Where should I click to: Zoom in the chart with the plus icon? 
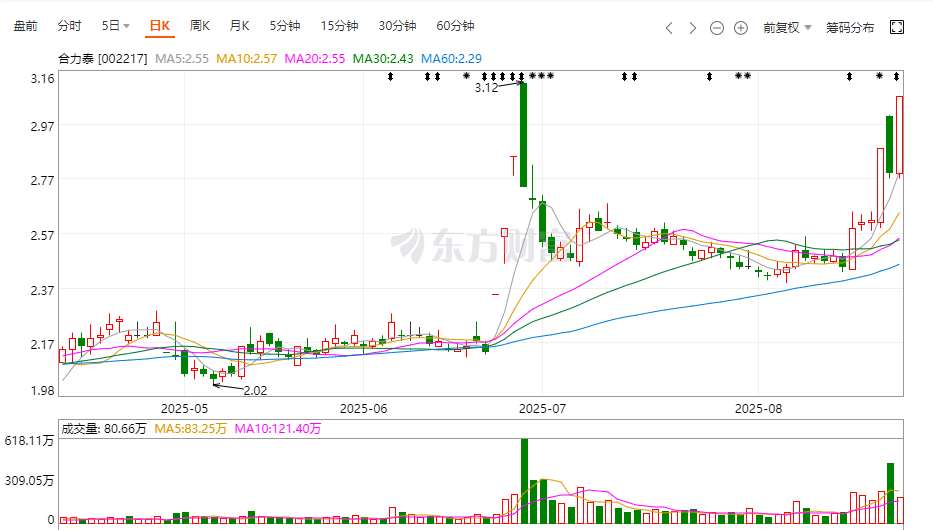[741, 28]
